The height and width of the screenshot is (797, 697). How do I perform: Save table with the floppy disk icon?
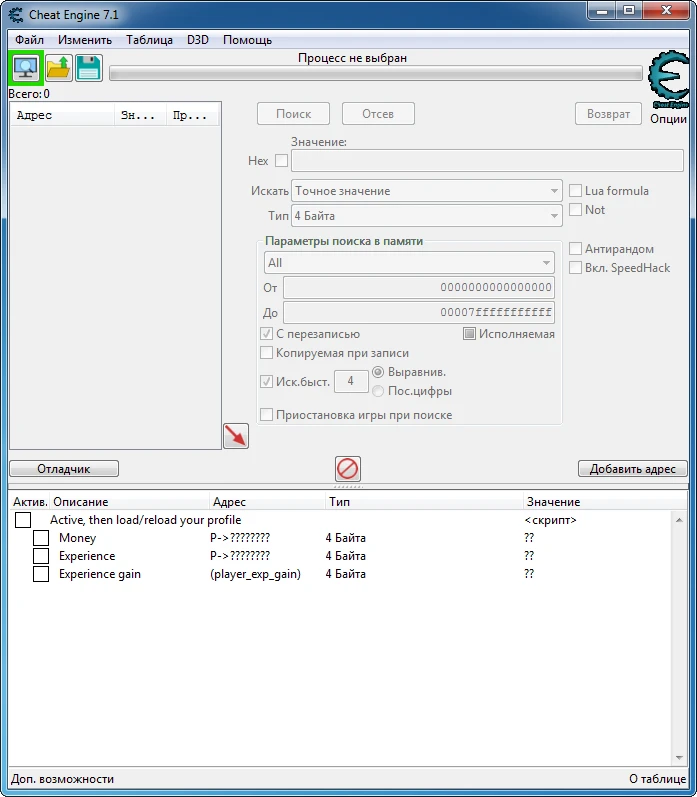[x=89, y=68]
